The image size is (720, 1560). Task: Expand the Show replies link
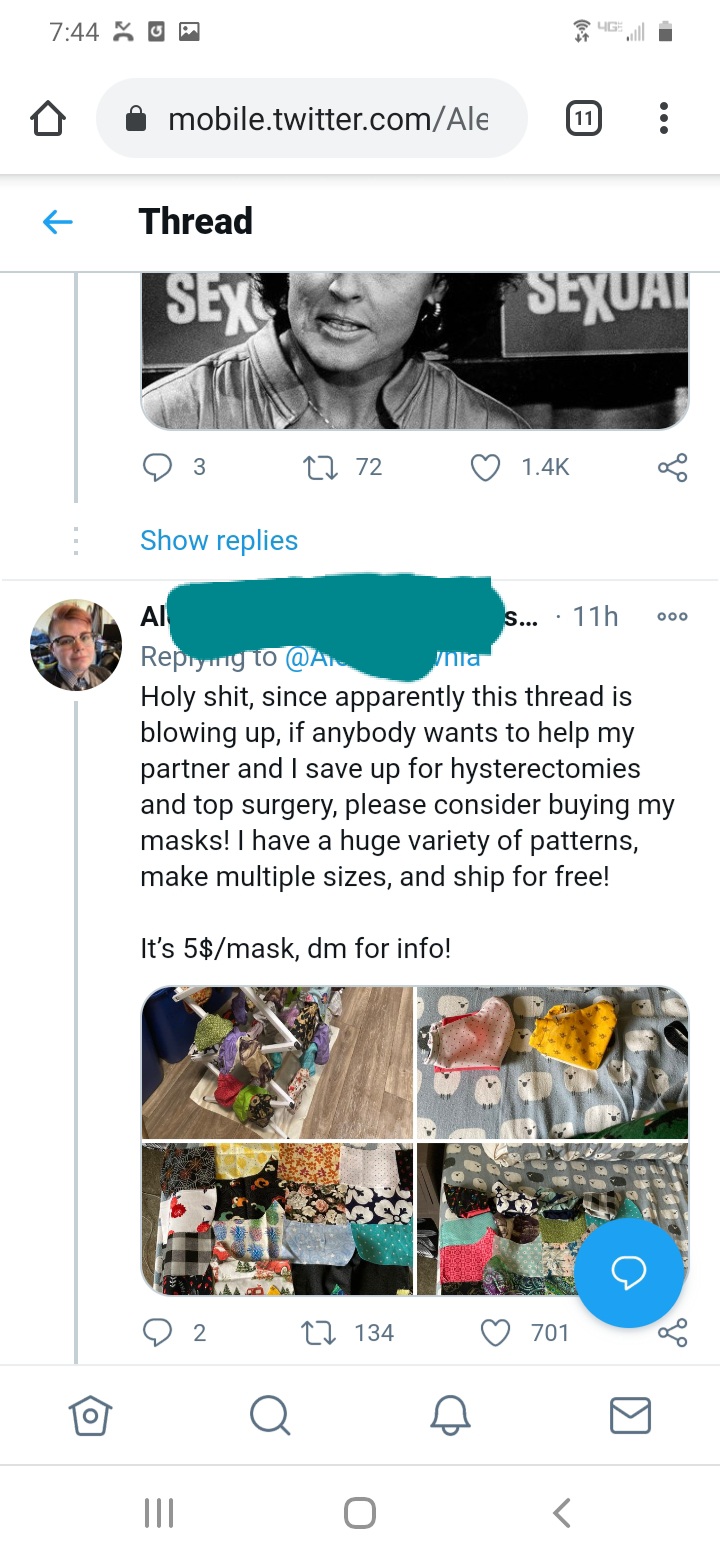coord(219,541)
